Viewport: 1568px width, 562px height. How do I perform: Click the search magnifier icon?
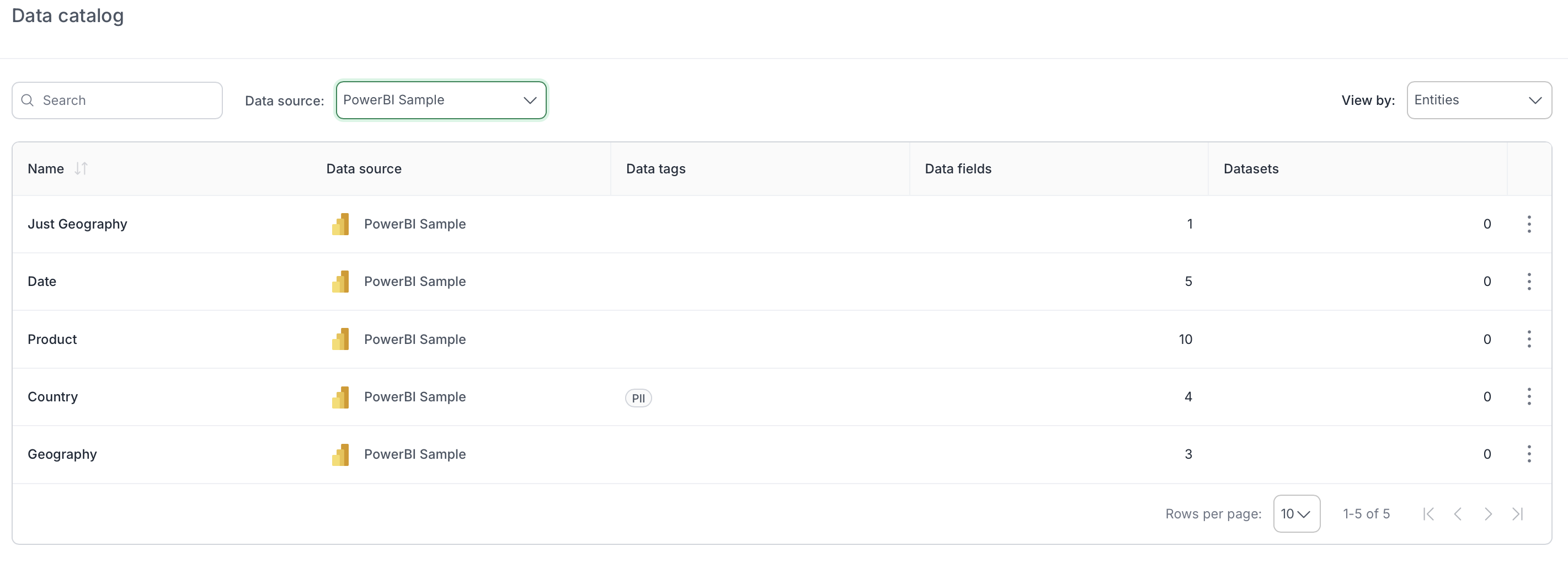click(x=28, y=100)
